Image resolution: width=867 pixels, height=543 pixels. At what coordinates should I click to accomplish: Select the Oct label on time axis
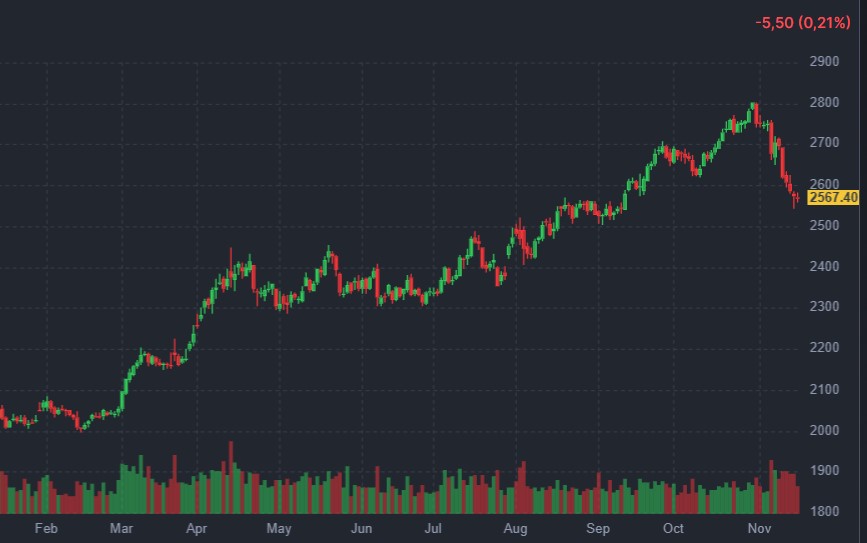(x=674, y=528)
